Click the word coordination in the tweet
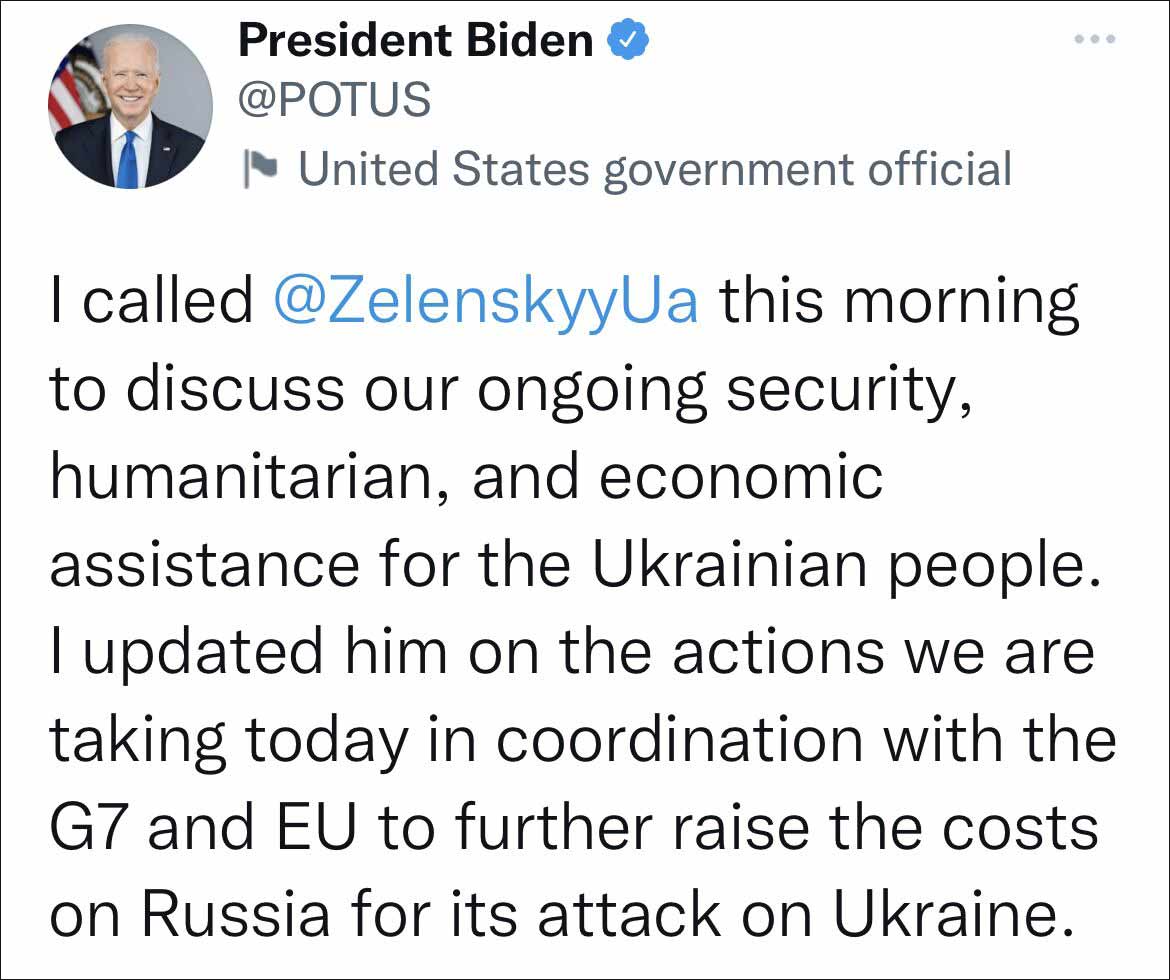1170x980 pixels. tap(680, 740)
